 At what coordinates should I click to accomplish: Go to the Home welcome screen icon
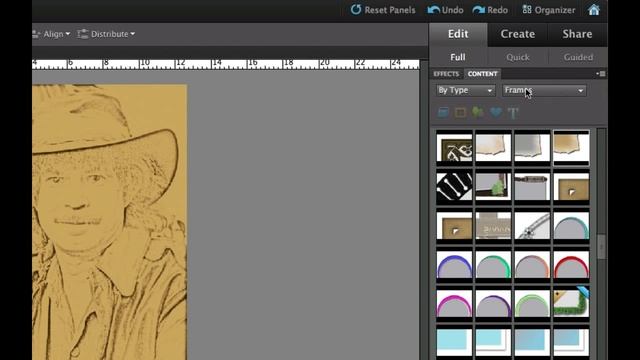click(594, 10)
